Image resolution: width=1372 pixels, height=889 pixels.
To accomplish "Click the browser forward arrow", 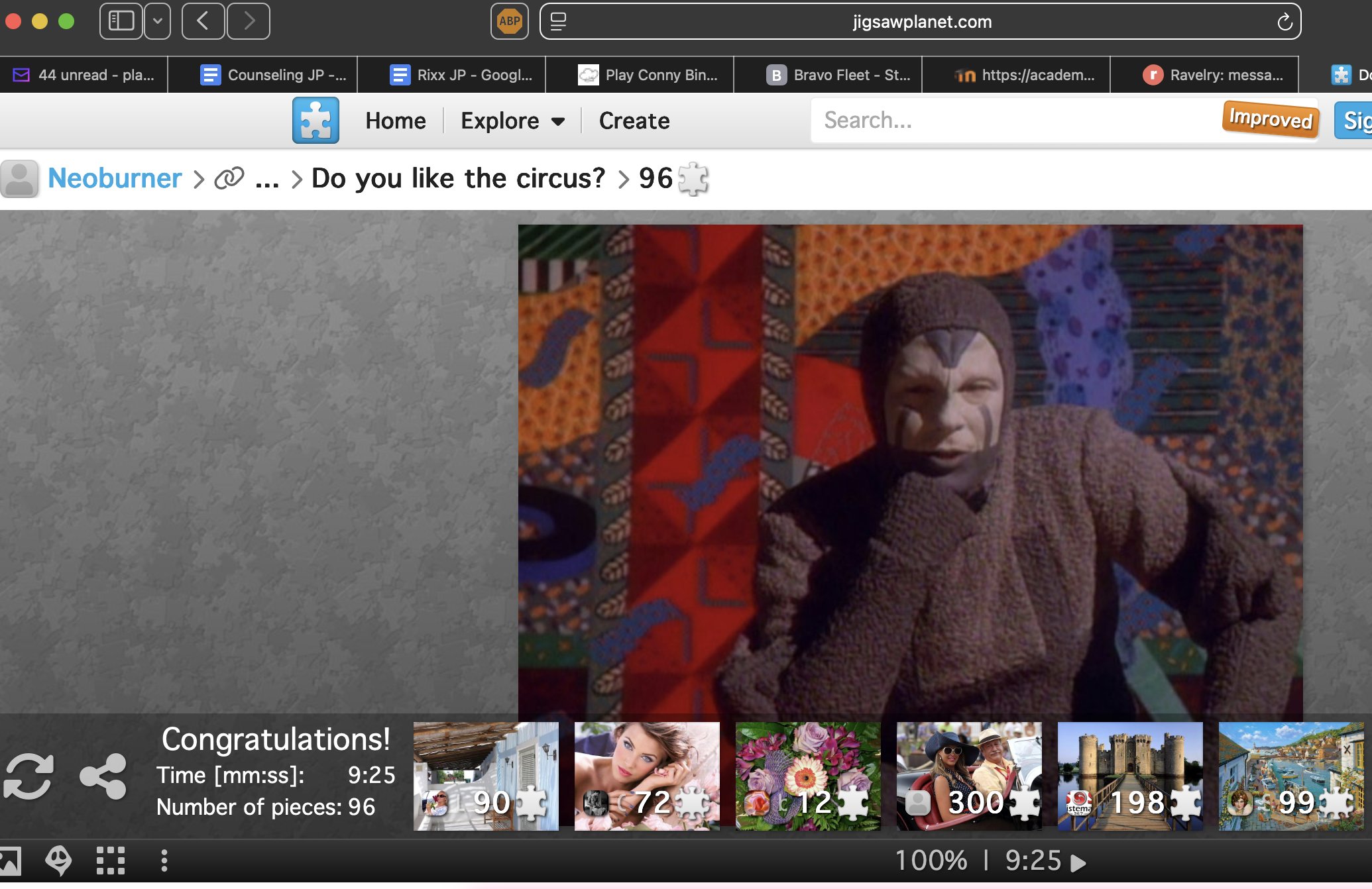I will (249, 21).
